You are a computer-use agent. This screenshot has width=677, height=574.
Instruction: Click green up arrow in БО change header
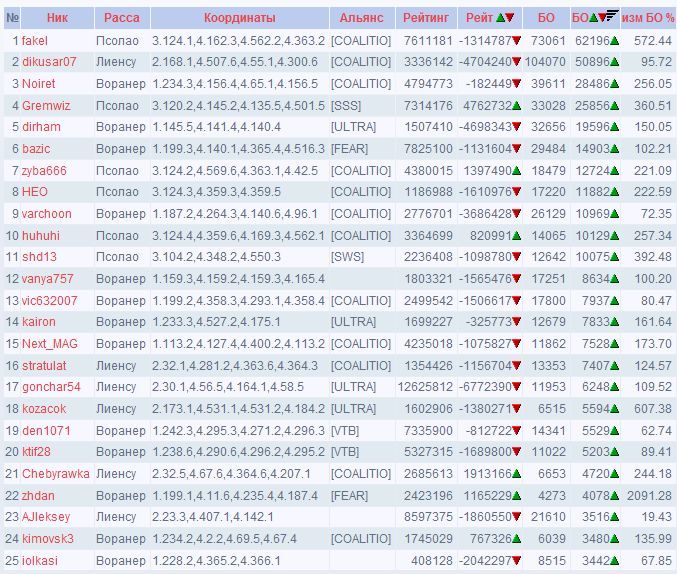coord(593,18)
